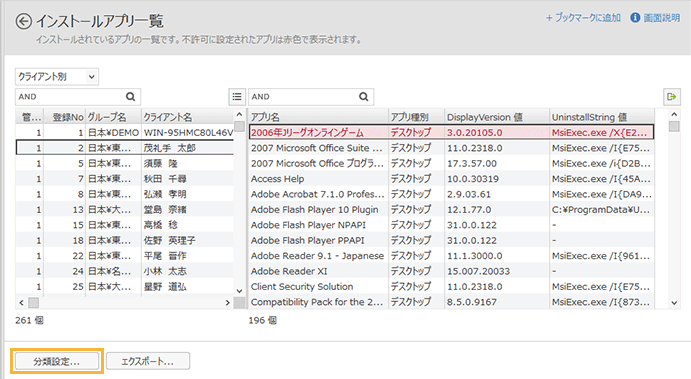
Task: Select app 2007 Microsoft Office Suite row
Action: pyautogui.click(x=451, y=148)
